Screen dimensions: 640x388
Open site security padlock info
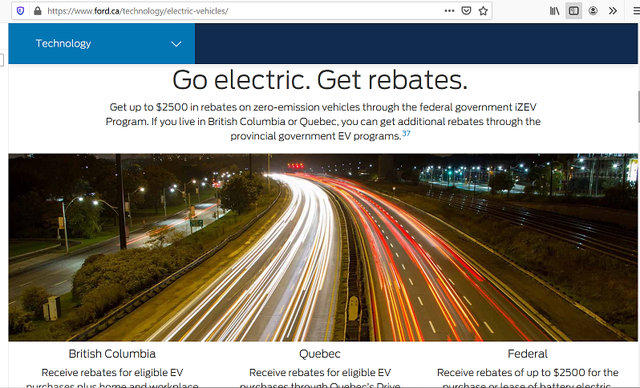click(38, 11)
